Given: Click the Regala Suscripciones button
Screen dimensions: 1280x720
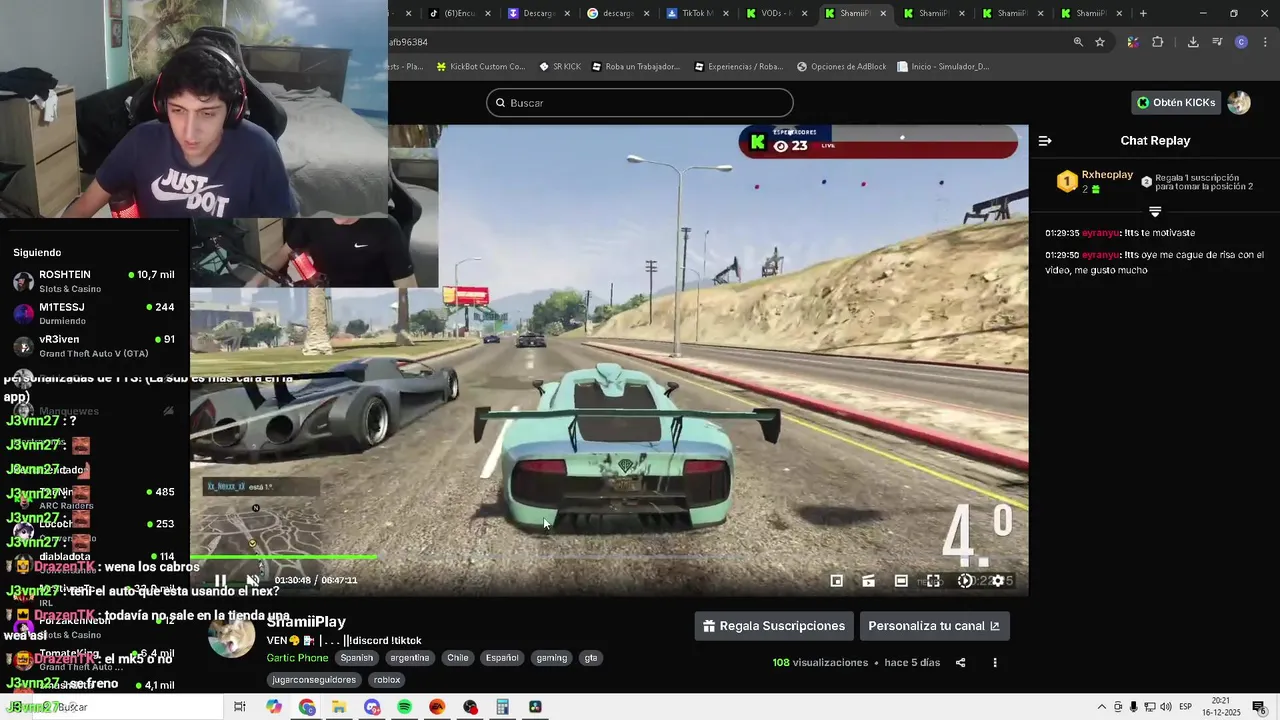Looking at the screenshot, I should tap(774, 626).
